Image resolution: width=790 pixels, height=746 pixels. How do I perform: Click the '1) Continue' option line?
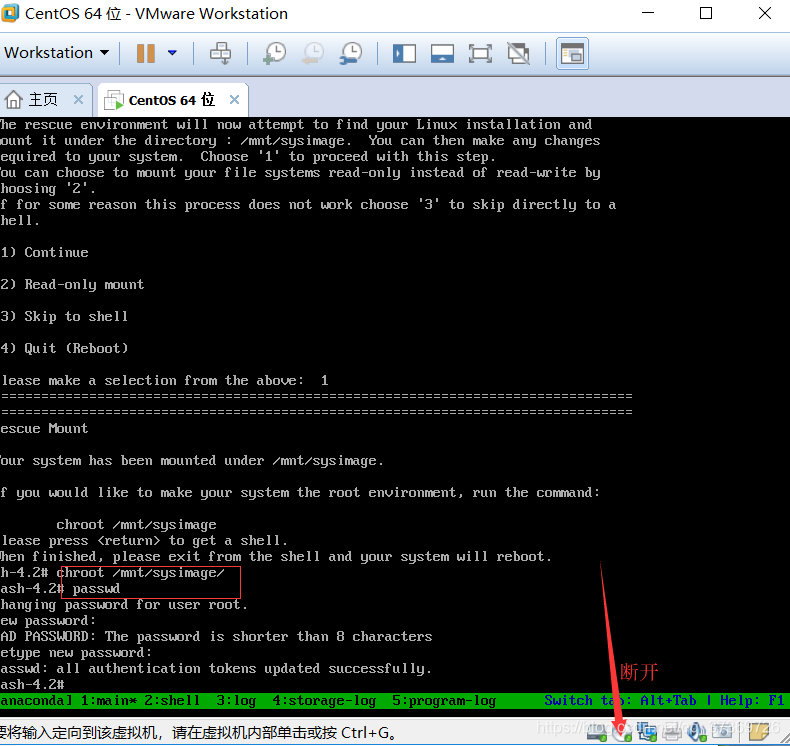coord(44,252)
